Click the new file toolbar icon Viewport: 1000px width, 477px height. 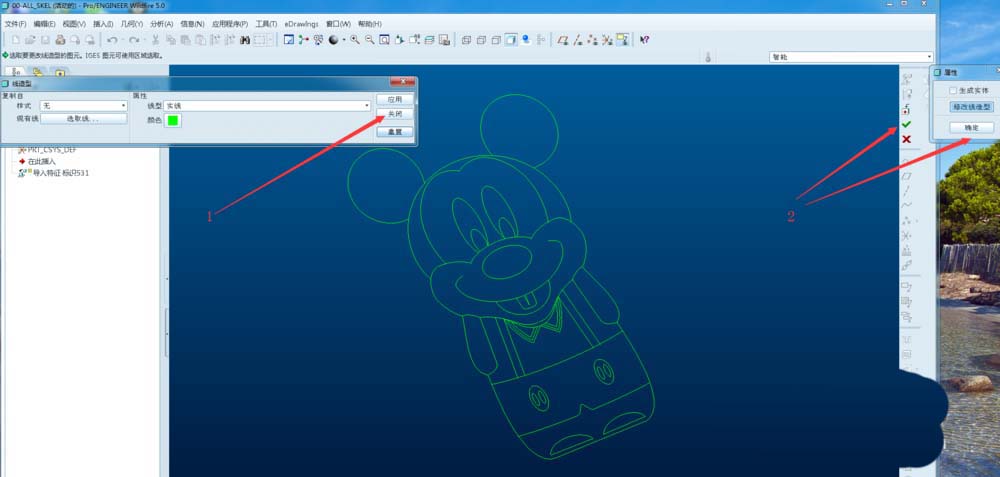coord(15,40)
